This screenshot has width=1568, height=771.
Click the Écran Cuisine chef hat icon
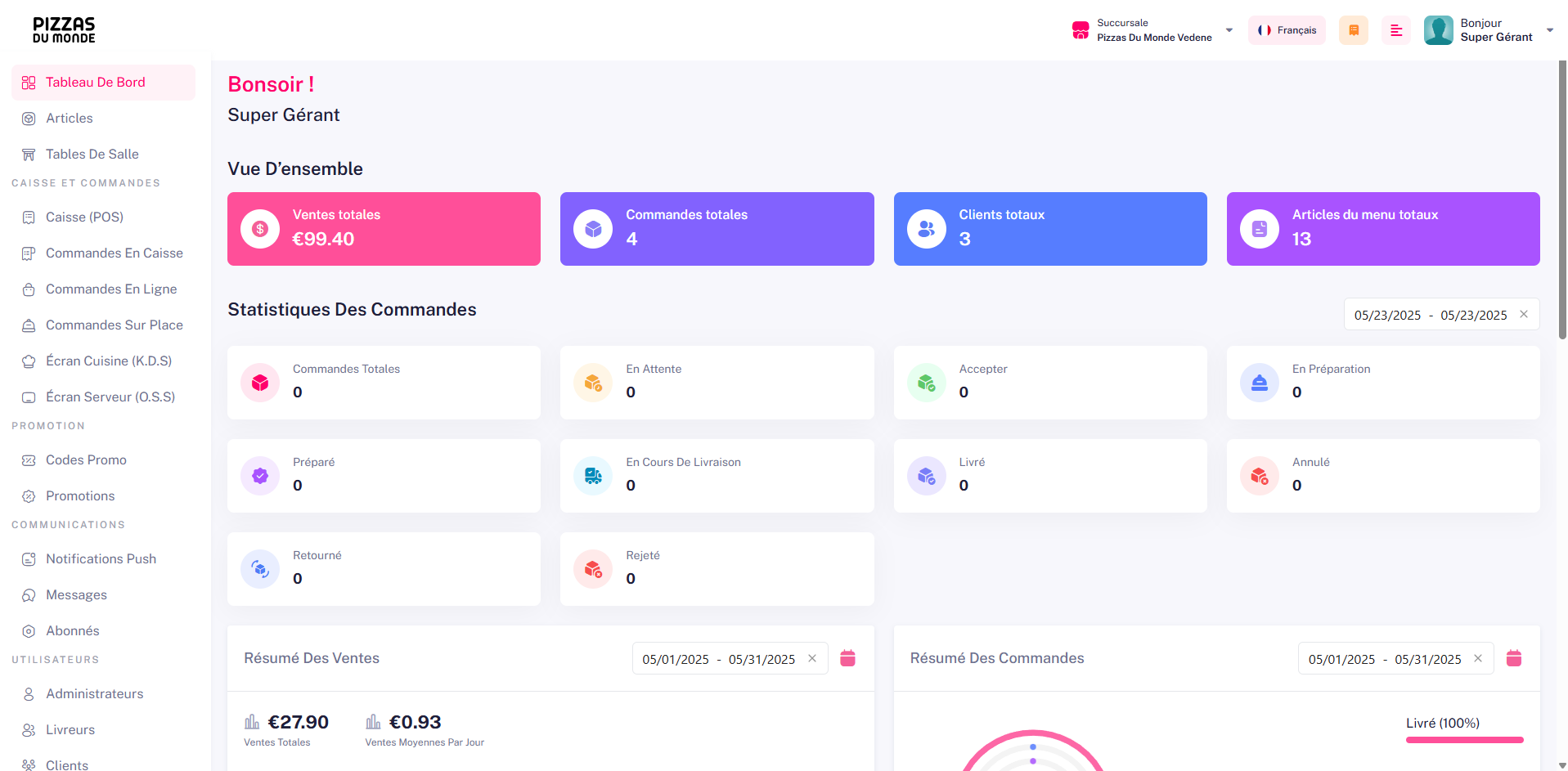(x=29, y=361)
